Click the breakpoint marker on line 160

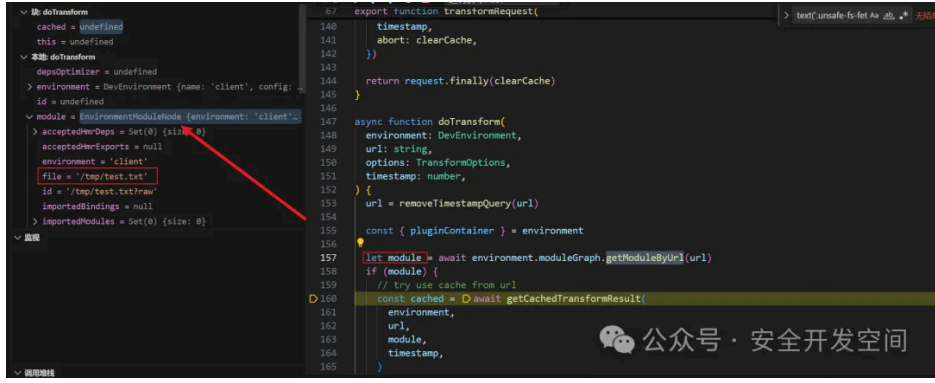(x=313, y=299)
